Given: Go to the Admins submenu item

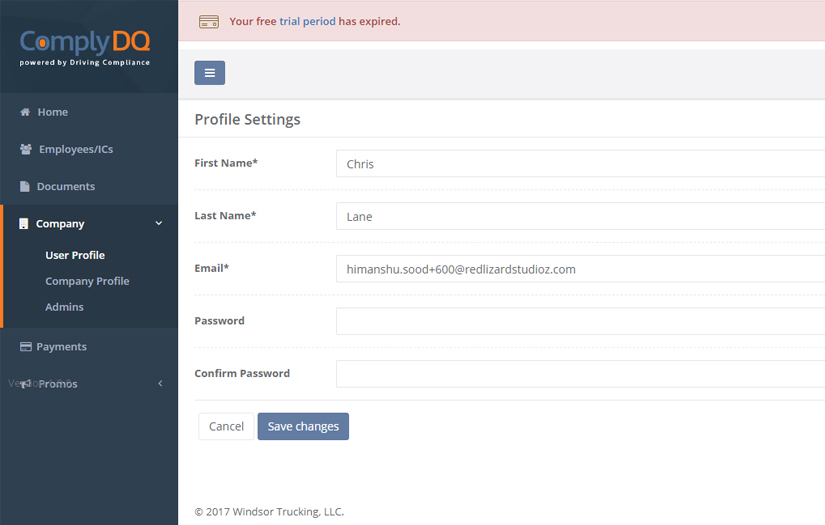Looking at the screenshot, I should [x=64, y=307].
